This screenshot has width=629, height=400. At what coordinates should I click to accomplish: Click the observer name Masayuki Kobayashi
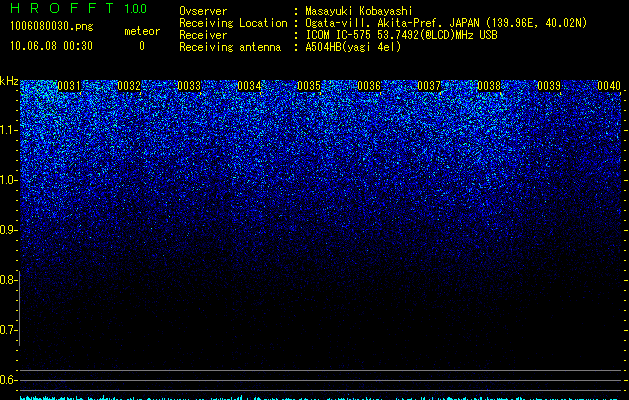pos(359,11)
